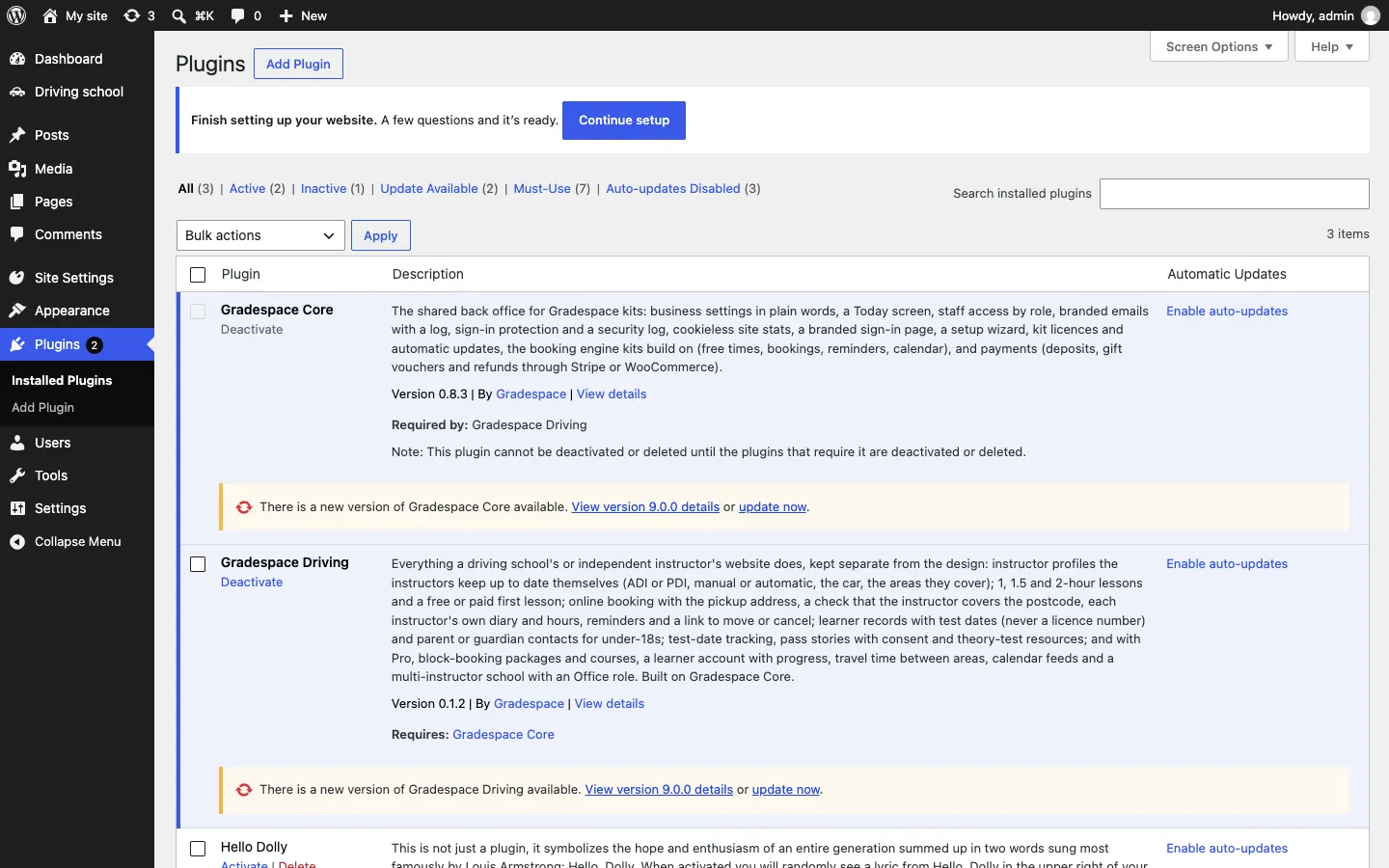Filter plugins by Must-Use
The image size is (1389, 868).
tap(542, 189)
